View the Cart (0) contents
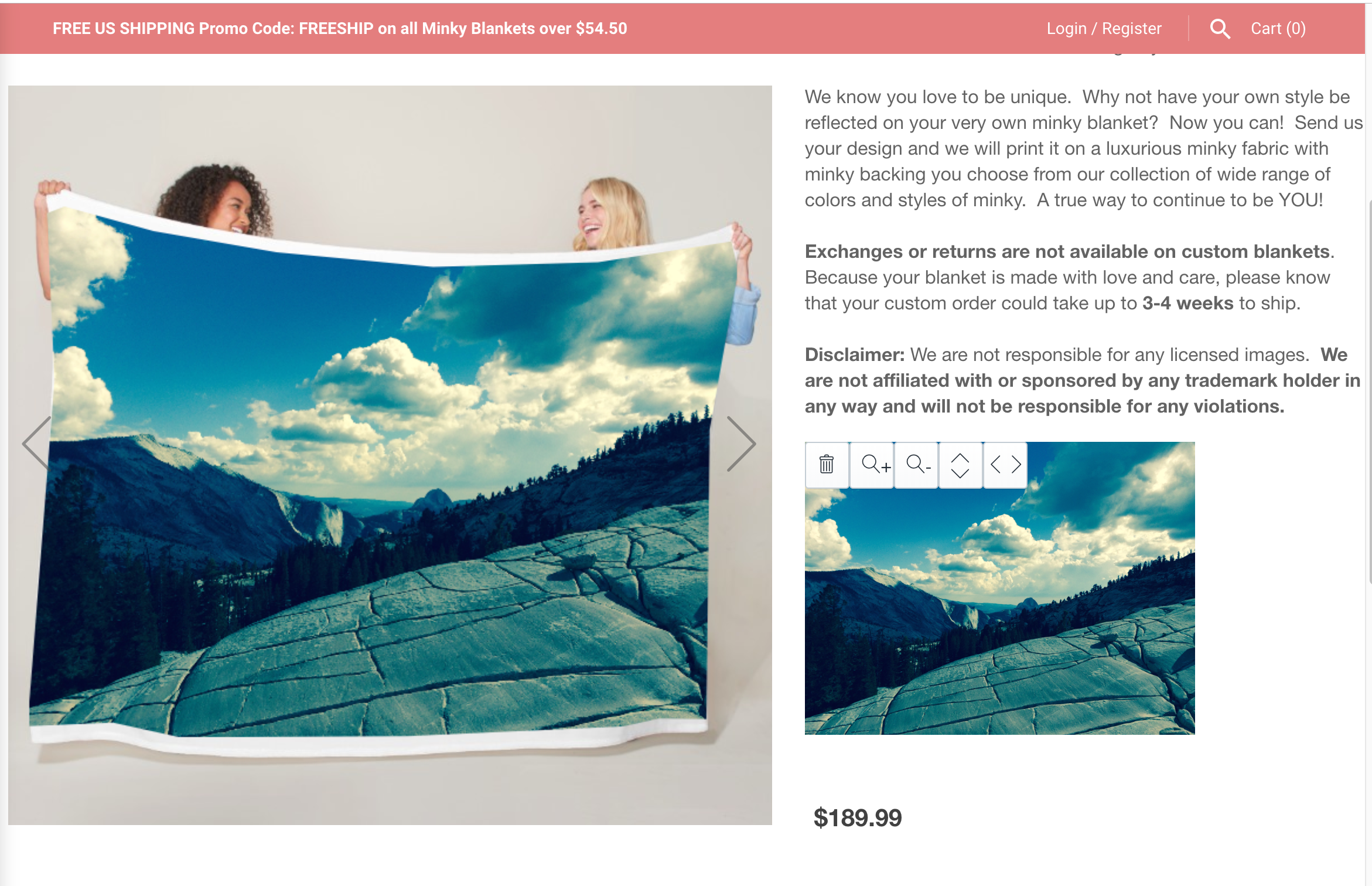This screenshot has height=886, width=1372. (x=1278, y=29)
